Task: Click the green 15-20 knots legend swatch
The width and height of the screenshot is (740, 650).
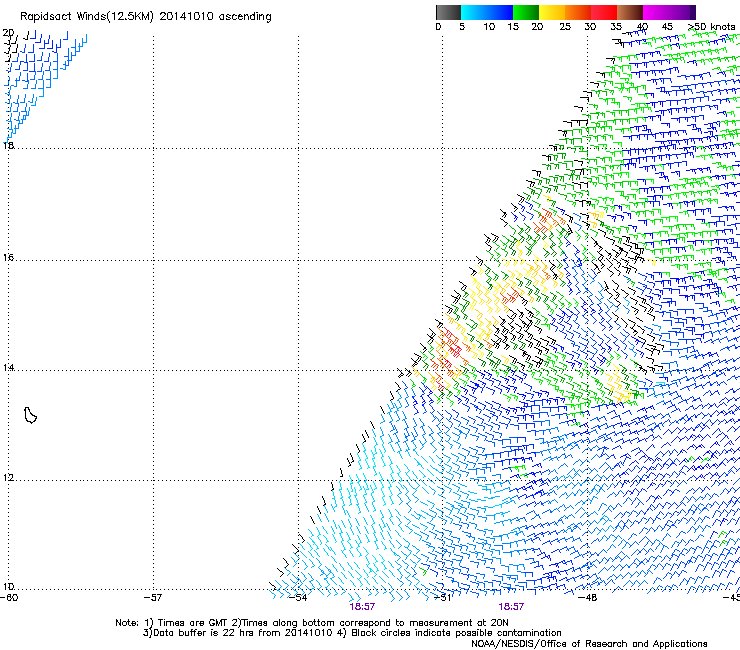Action: (x=526, y=12)
